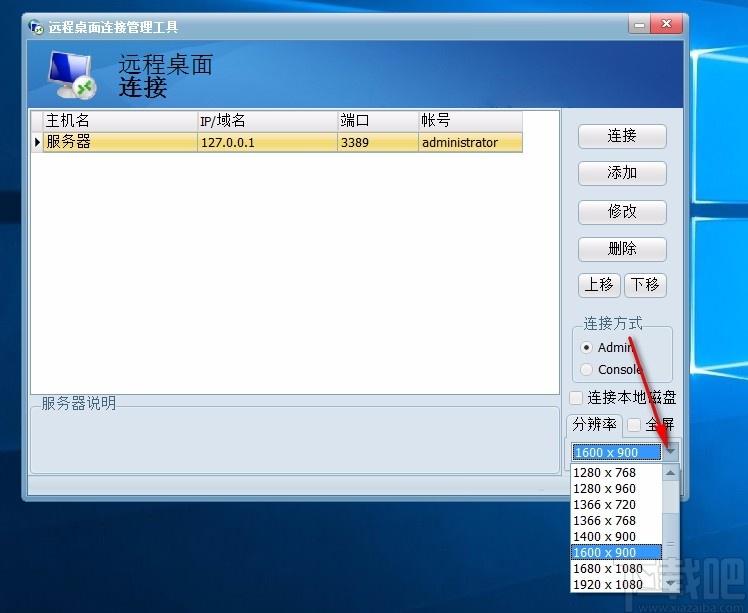The image size is (748, 613).
Task: Click the resolution list scrollbar thumb
Action: click(x=671, y=546)
